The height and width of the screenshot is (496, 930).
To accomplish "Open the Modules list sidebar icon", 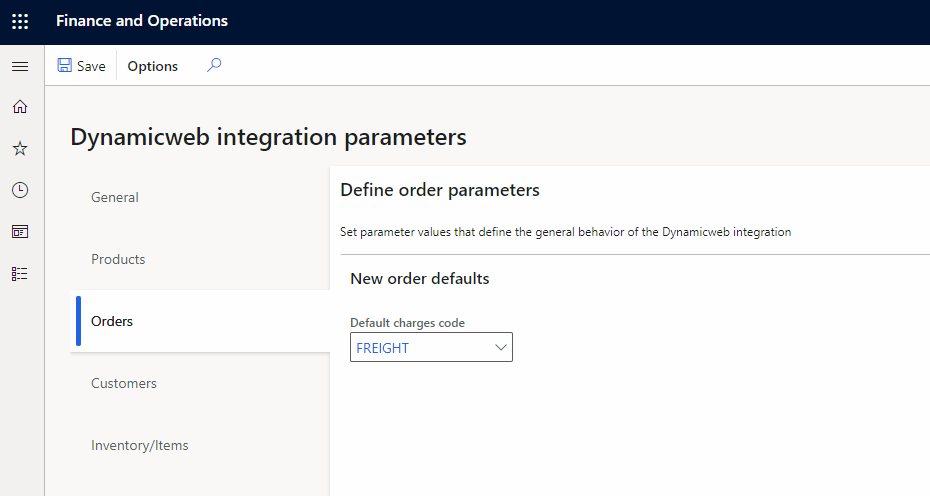I will (x=20, y=273).
